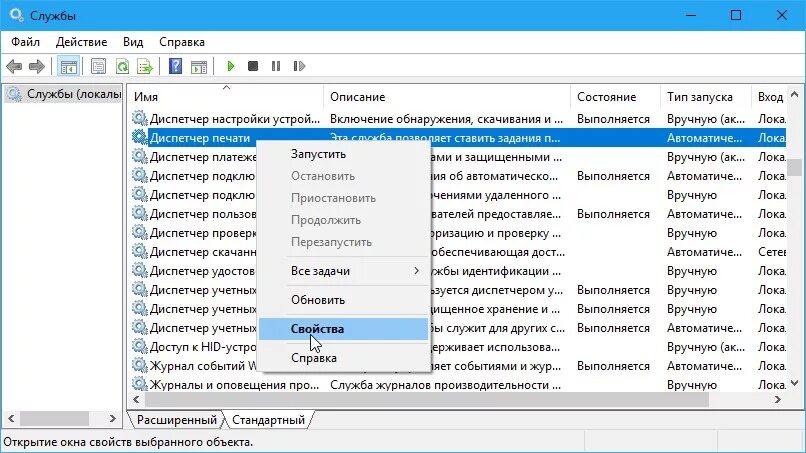Choose Остановить in the context menu

click(x=343, y=176)
